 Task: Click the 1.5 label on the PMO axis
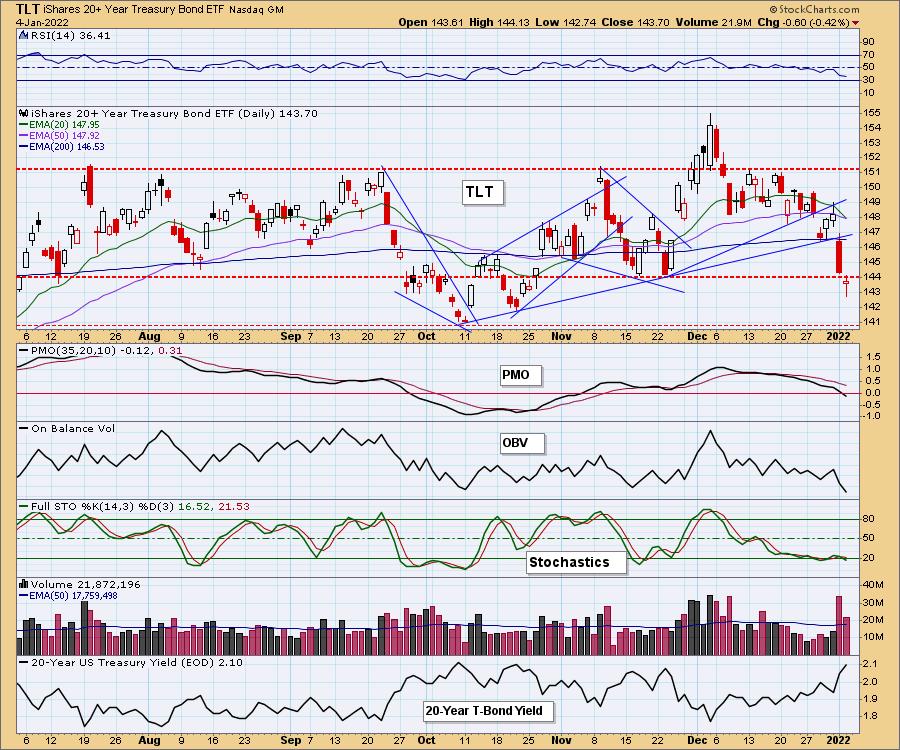coord(873,357)
